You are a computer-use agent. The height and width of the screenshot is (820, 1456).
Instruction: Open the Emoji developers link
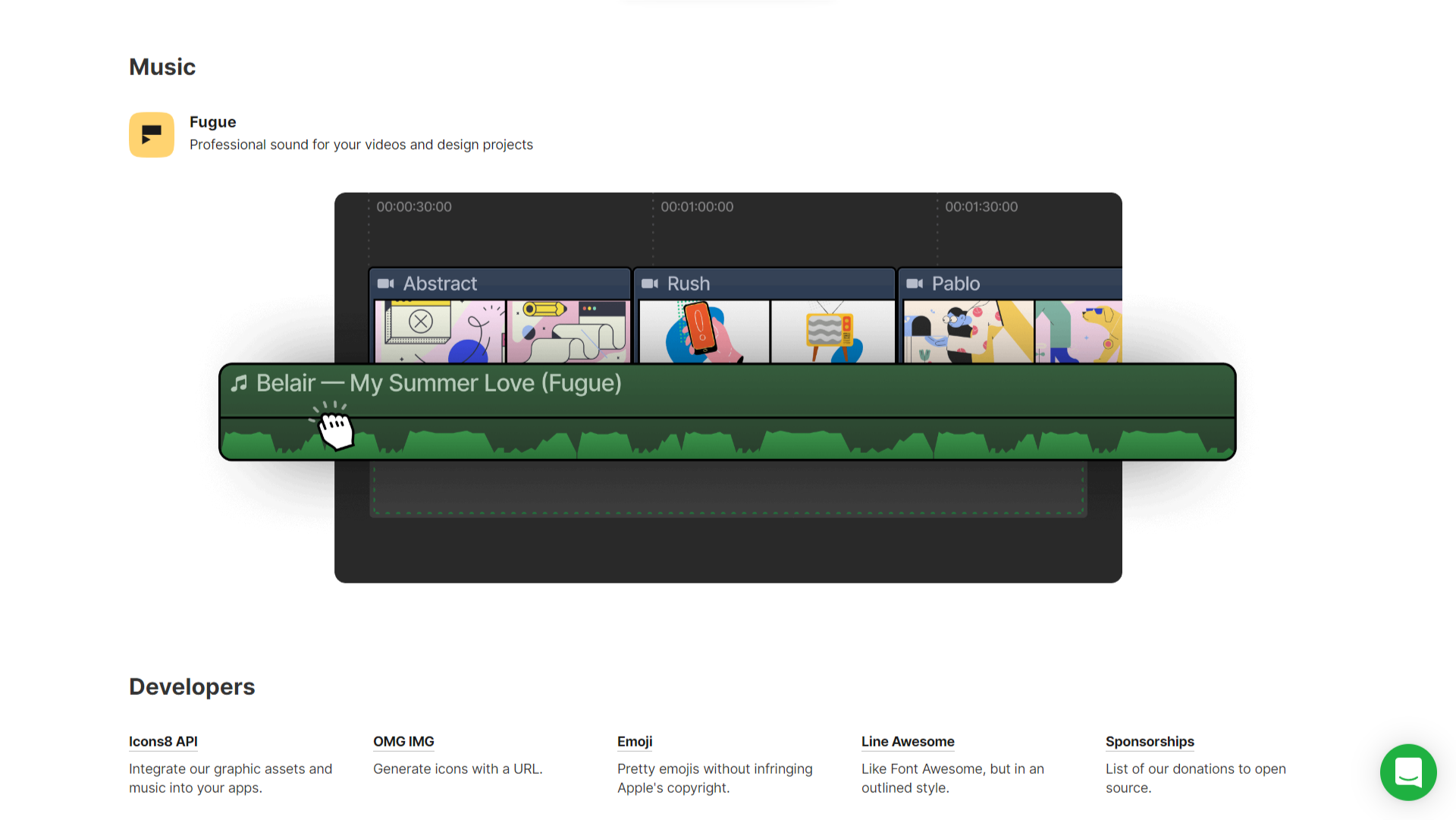[x=635, y=742]
